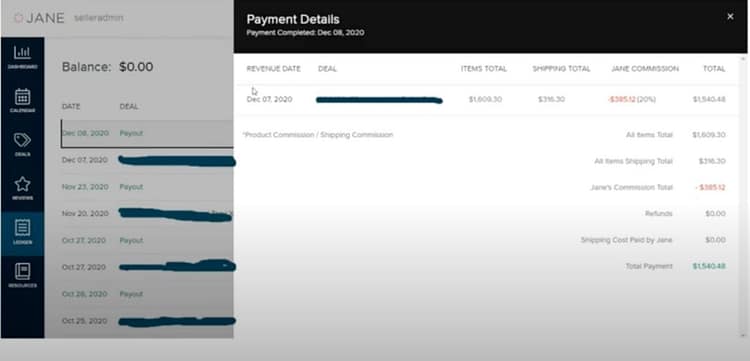Click the Balance: $0.00 heading

[x=108, y=67]
